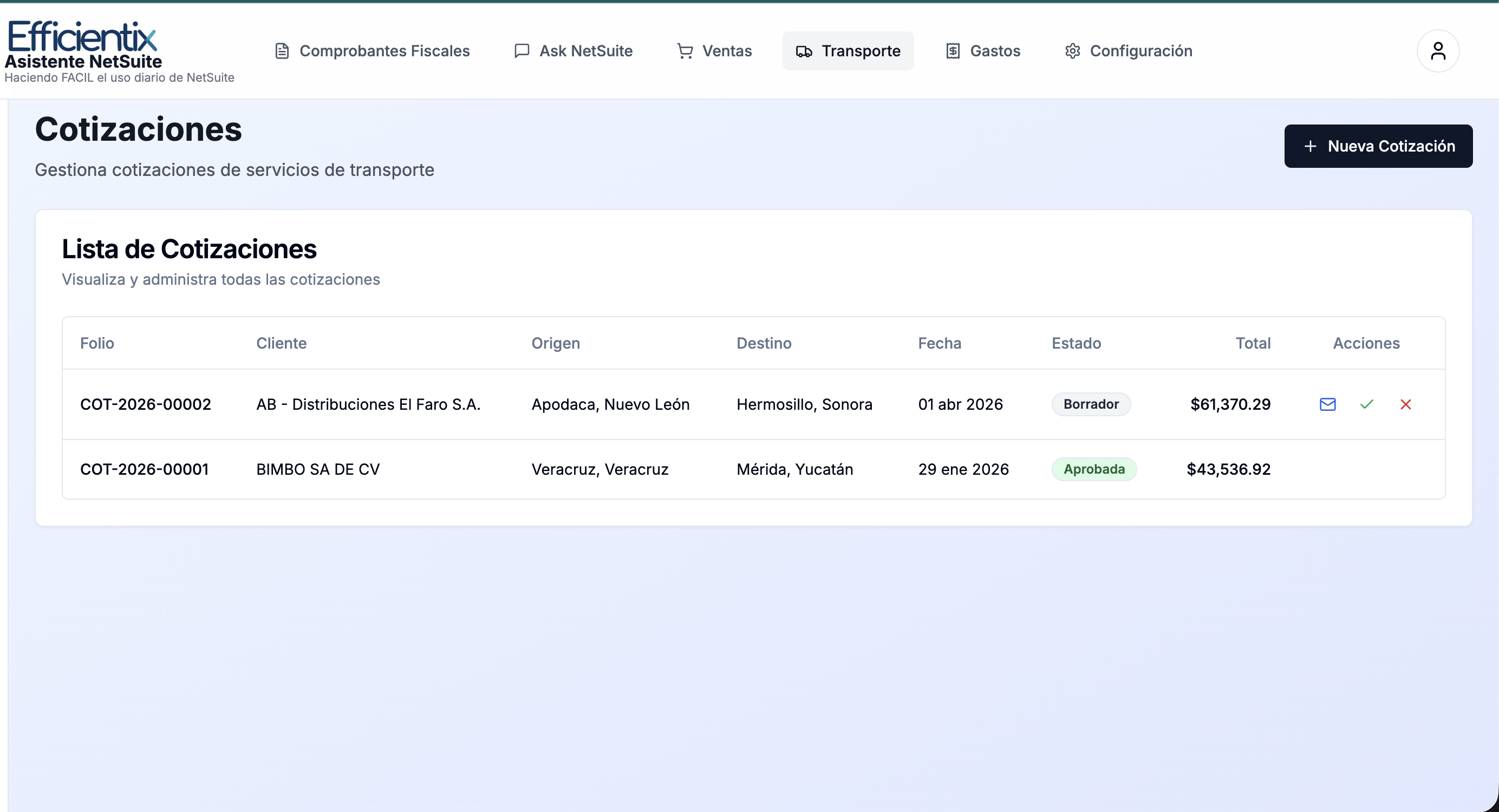Click the Folio column header

point(97,343)
